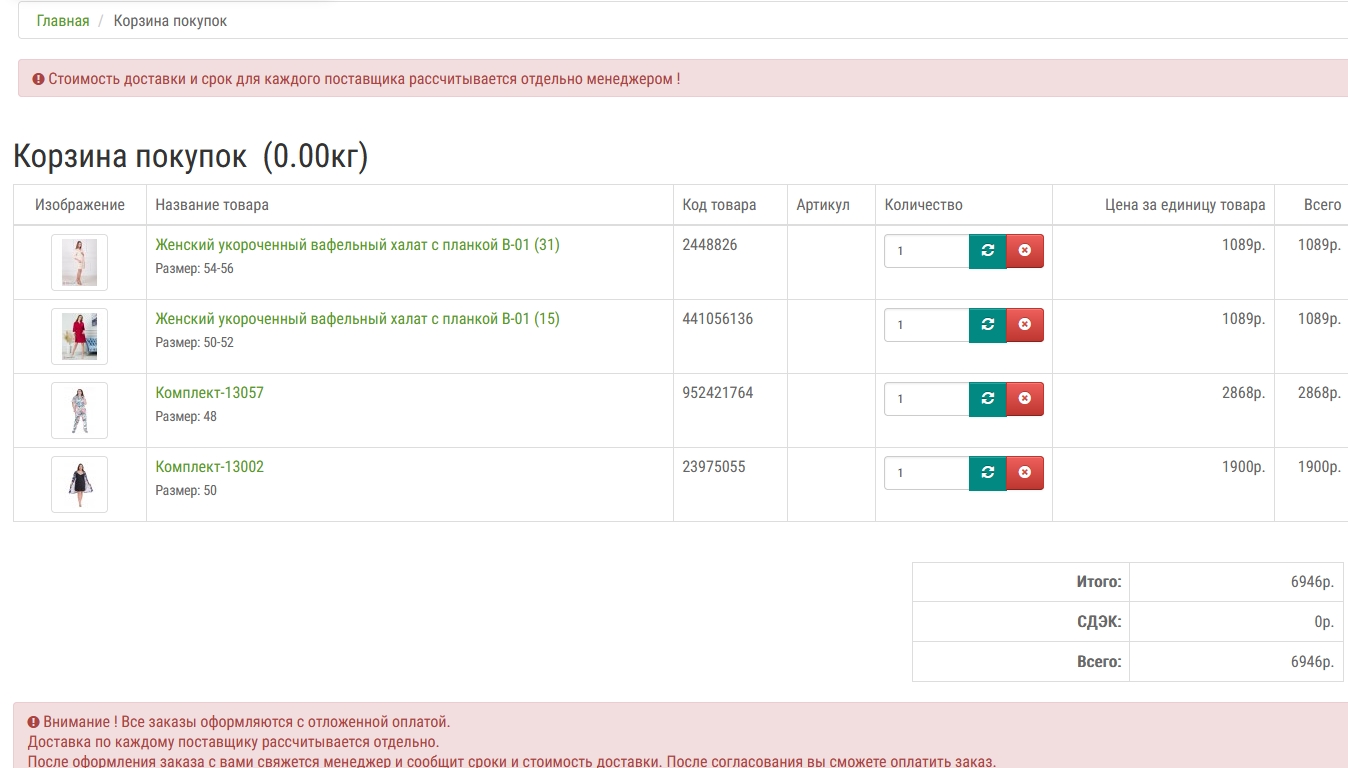Update quantity for robe B-01 (15)
This screenshot has width=1348, height=768.
[x=987, y=325]
